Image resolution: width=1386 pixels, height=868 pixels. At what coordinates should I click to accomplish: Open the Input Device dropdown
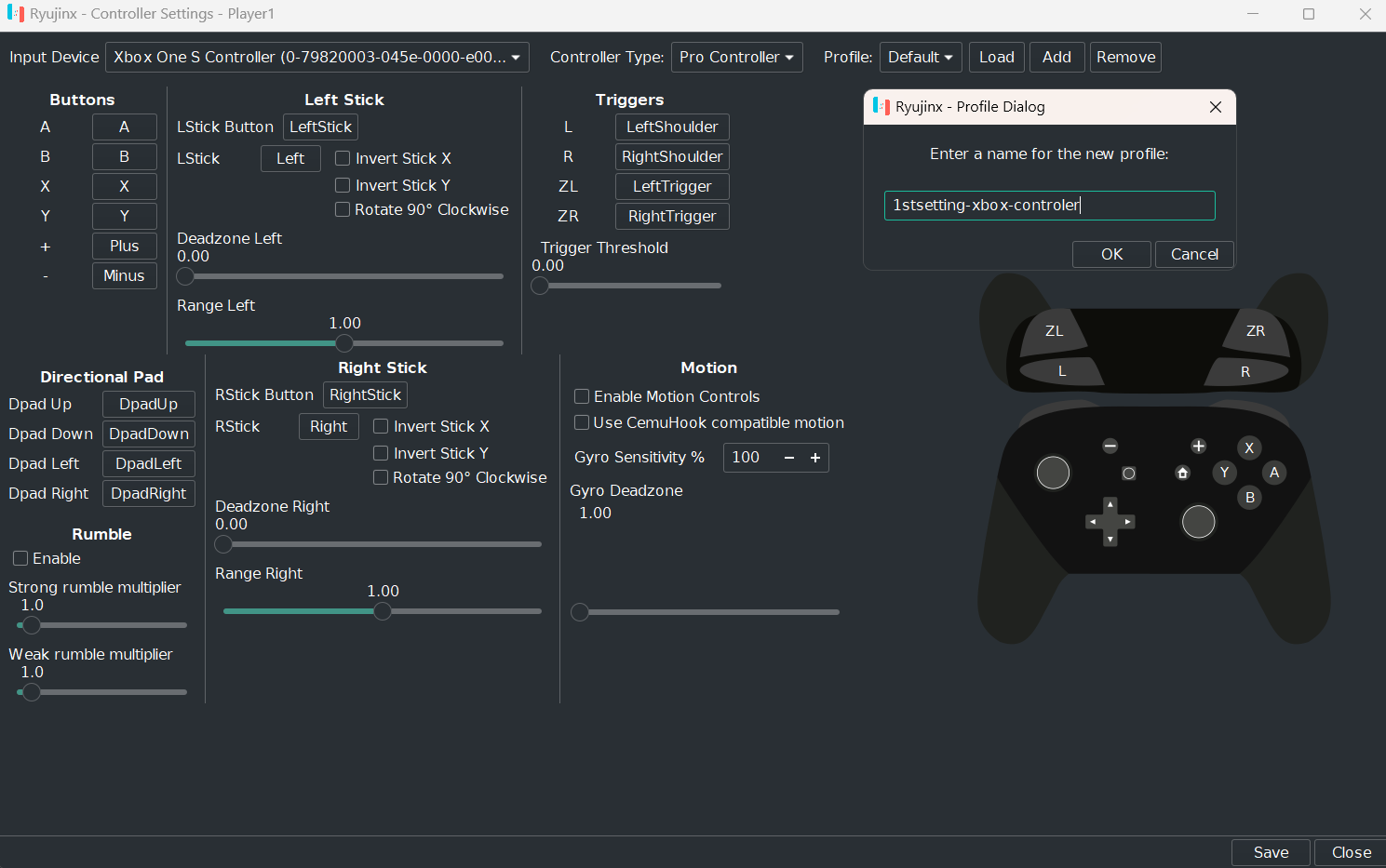point(317,57)
